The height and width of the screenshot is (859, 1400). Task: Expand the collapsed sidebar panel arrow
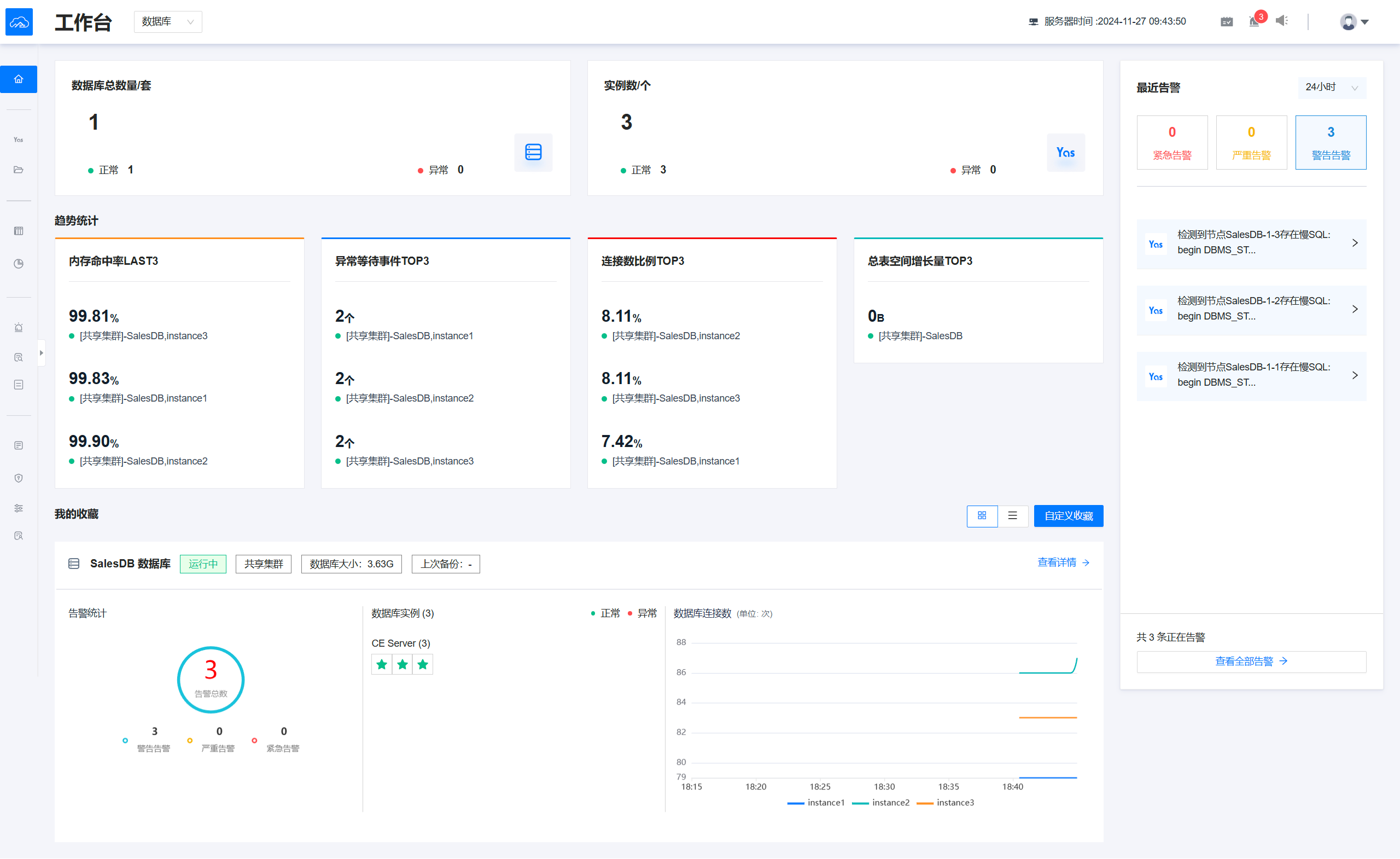(x=42, y=352)
